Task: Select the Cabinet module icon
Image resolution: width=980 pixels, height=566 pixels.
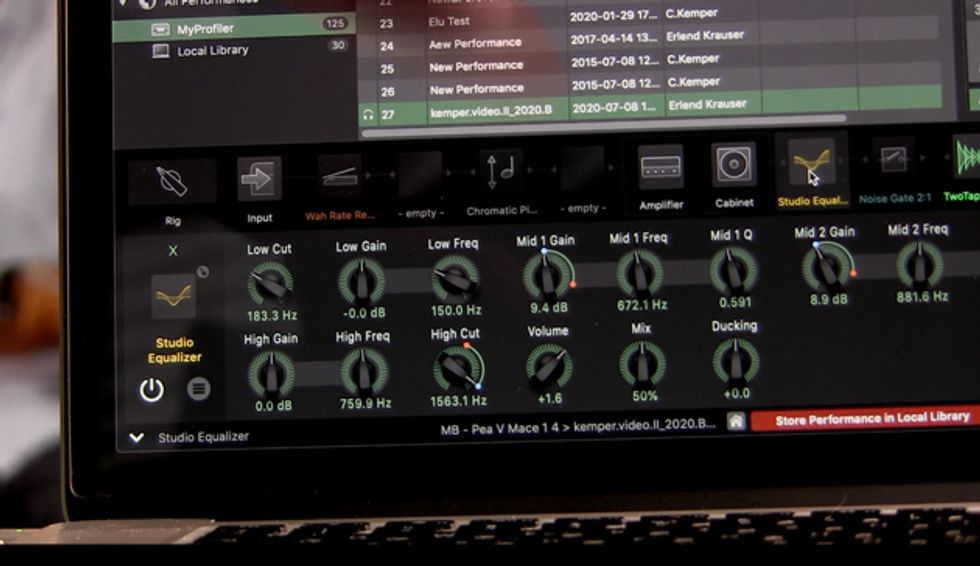Action: click(734, 165)
